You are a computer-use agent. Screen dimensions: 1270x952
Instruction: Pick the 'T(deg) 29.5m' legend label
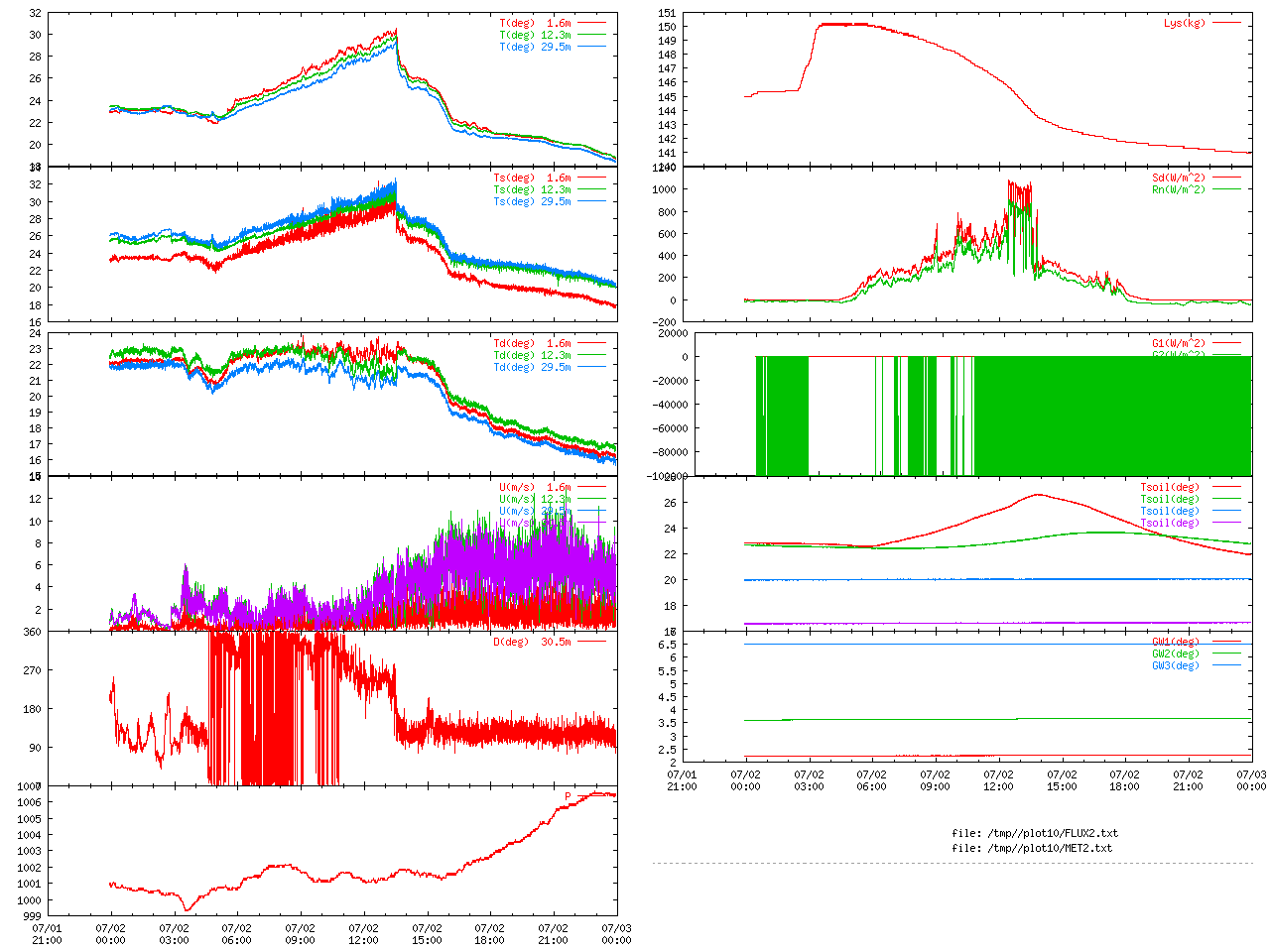[535, 47]
